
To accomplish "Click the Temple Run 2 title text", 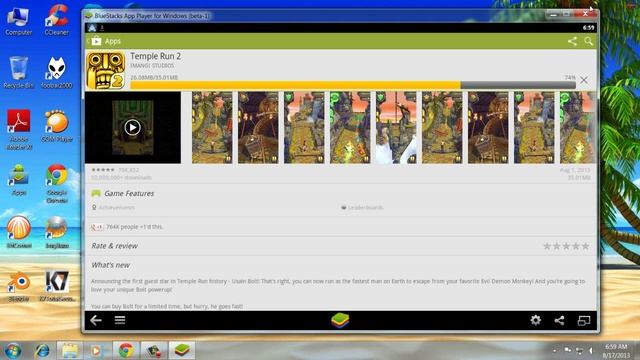I will tap(156, 56).
